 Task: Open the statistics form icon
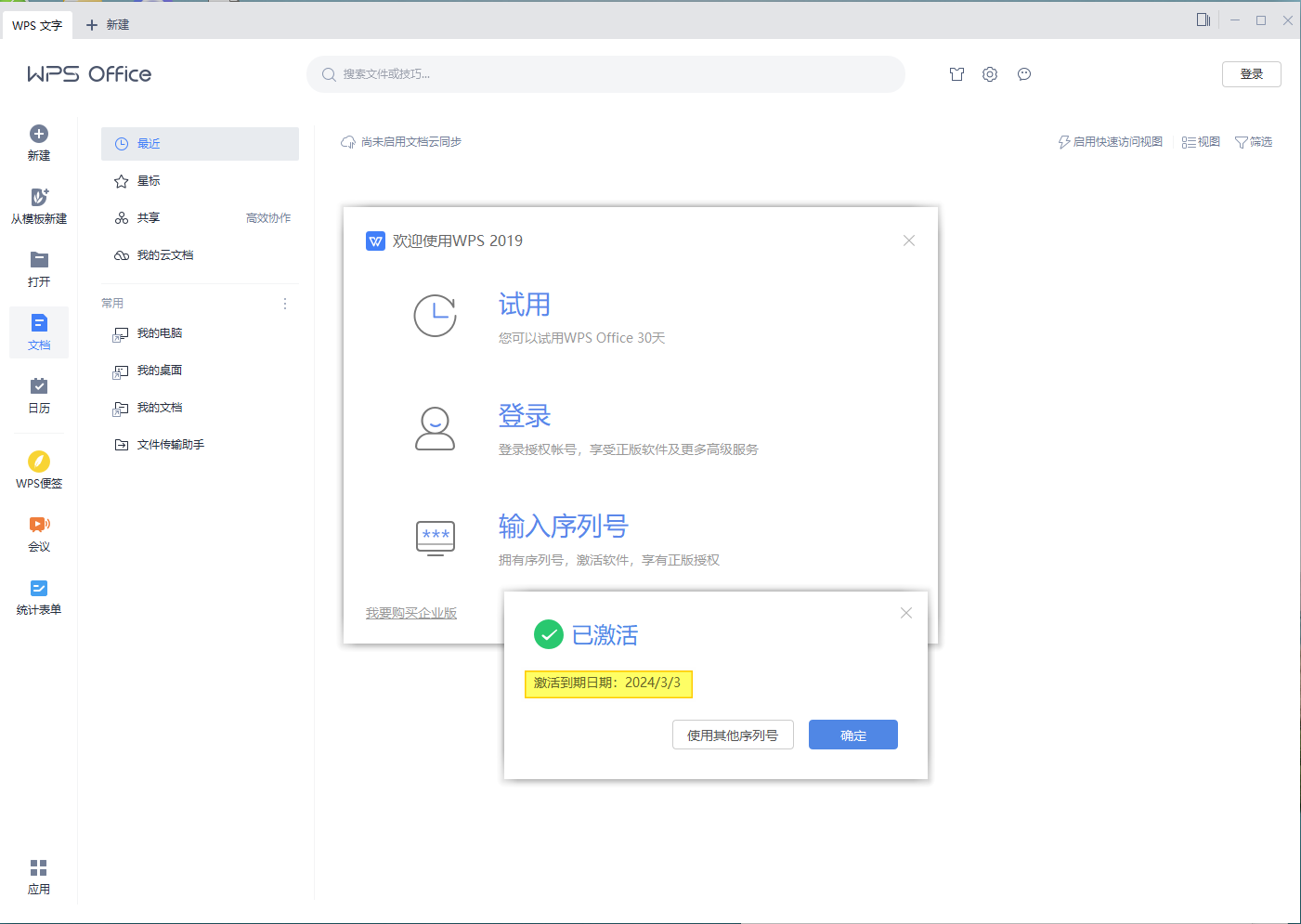click(x=39, y=588)
